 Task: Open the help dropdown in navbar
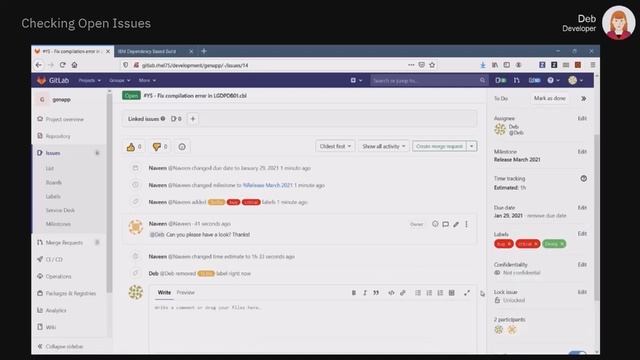tap(553, 80)
